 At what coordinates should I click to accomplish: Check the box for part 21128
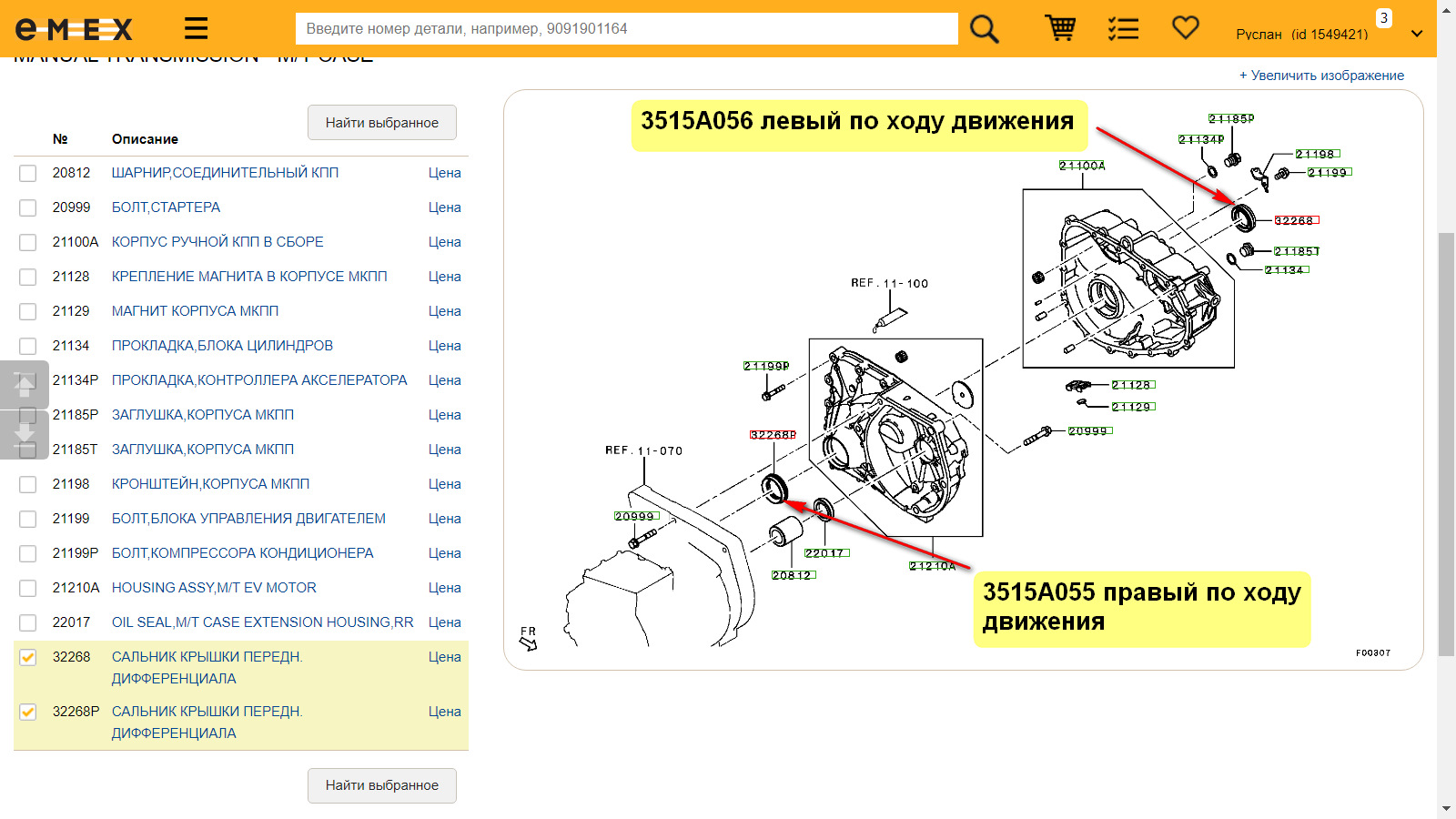pyautogui.click(x=28, y=277)
